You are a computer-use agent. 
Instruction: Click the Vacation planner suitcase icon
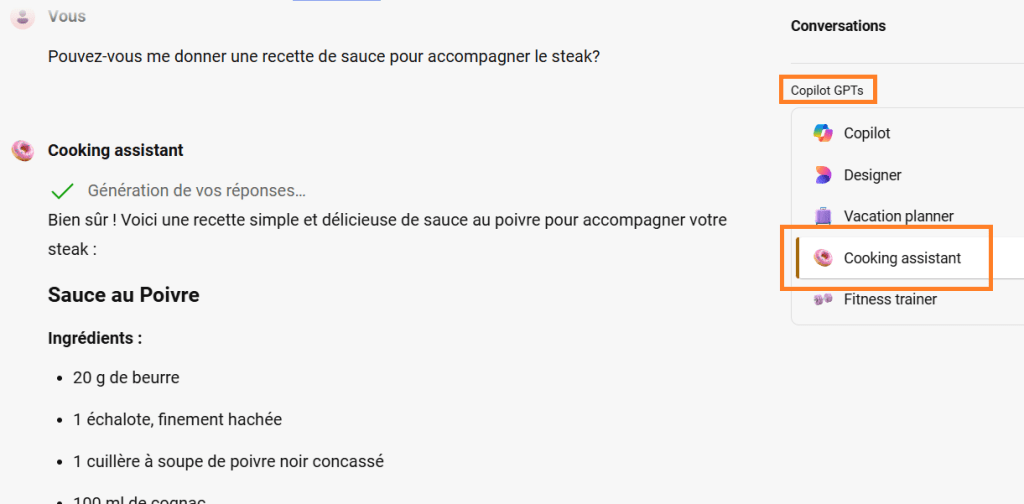pos(823,216)
